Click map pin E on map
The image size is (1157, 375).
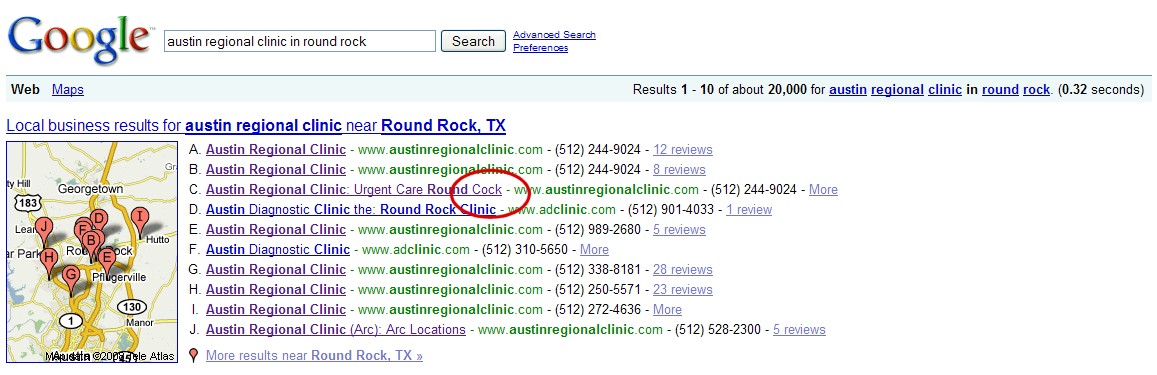tap(106, 261)
